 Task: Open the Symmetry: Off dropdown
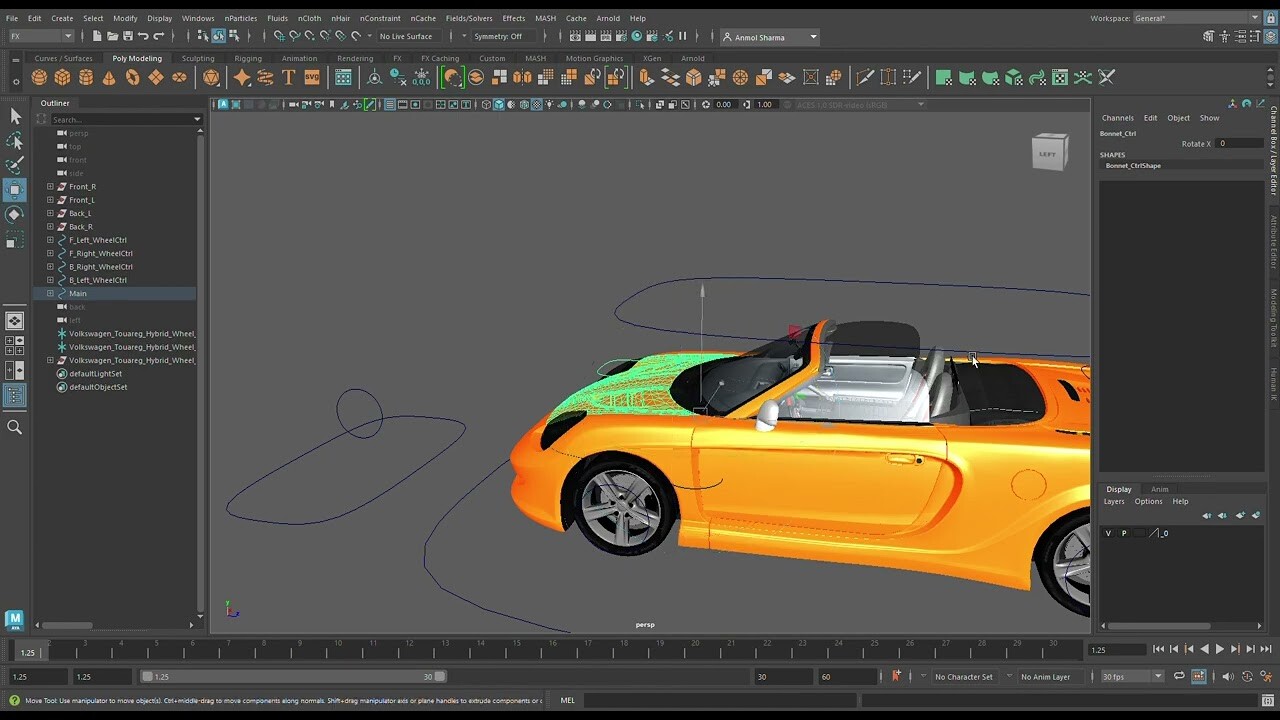(503, 36)
